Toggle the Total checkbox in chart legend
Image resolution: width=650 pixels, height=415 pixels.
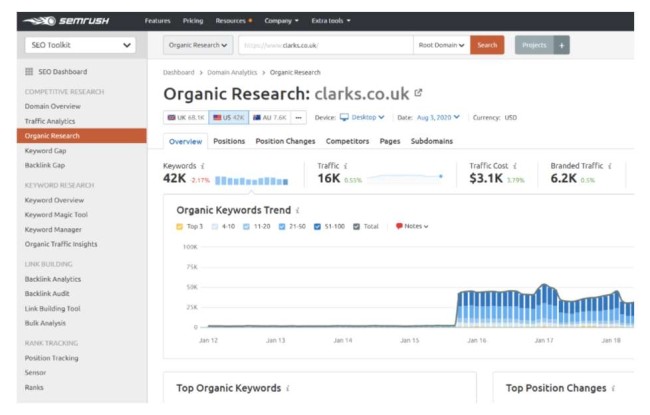[x=358, y=226]
